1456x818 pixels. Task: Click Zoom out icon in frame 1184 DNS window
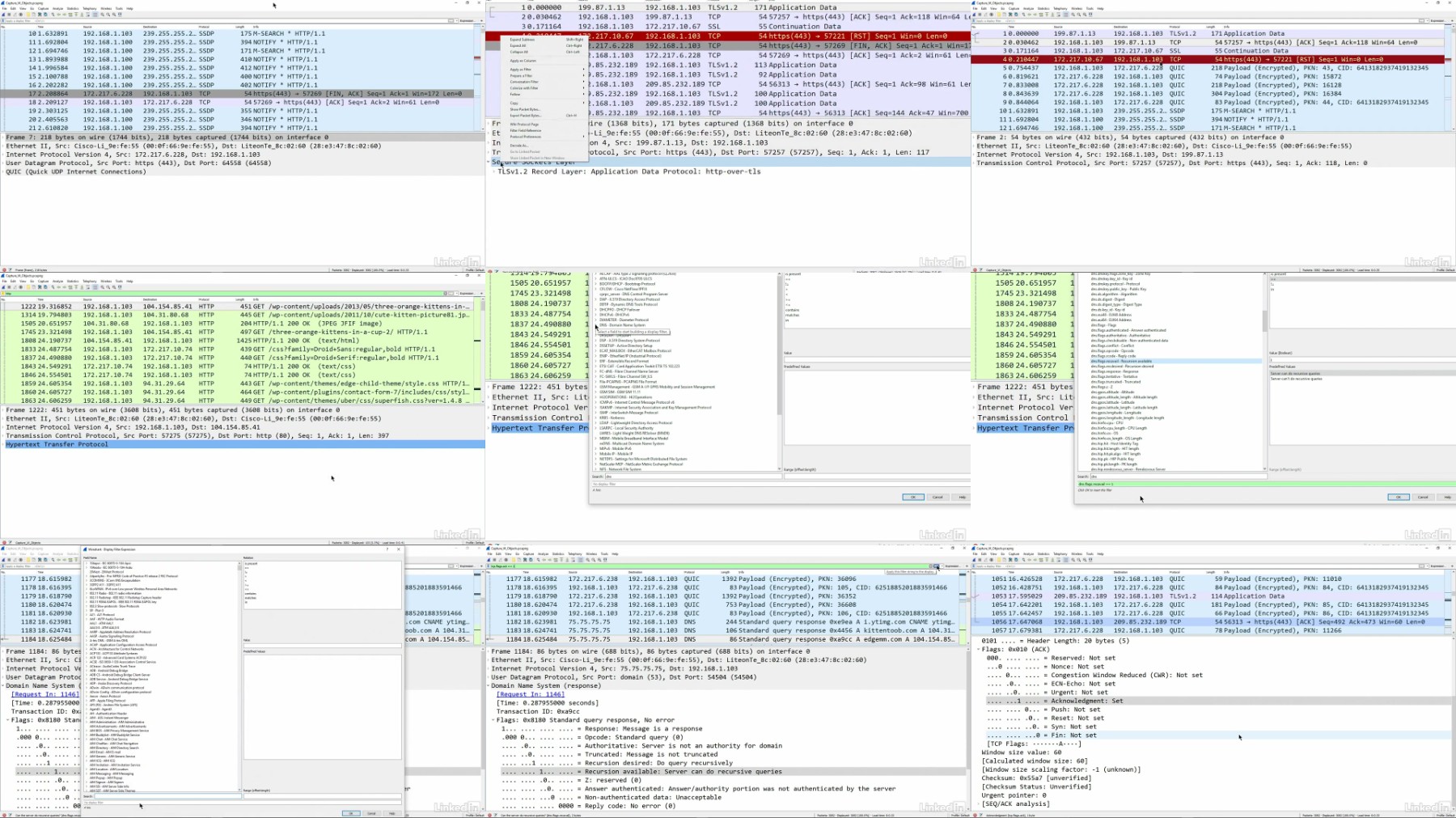[x=594, y=560]
